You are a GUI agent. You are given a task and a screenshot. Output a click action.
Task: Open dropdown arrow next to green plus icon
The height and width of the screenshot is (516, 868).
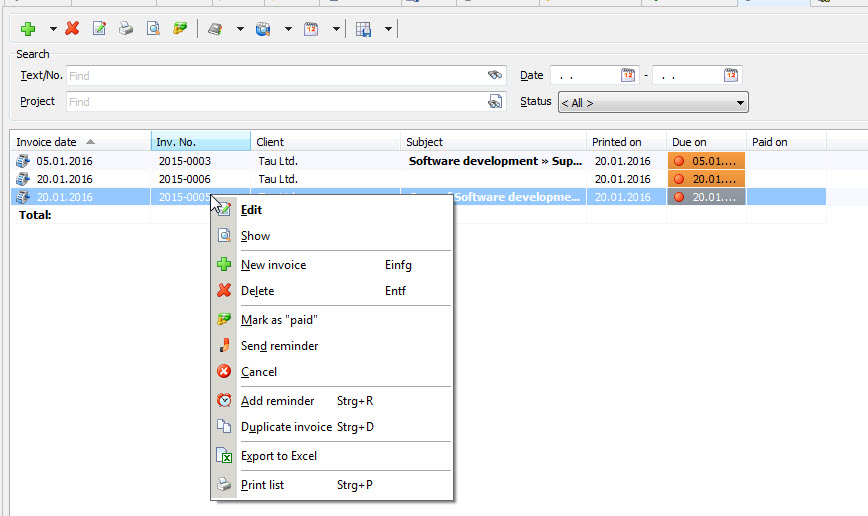(53, 29)
